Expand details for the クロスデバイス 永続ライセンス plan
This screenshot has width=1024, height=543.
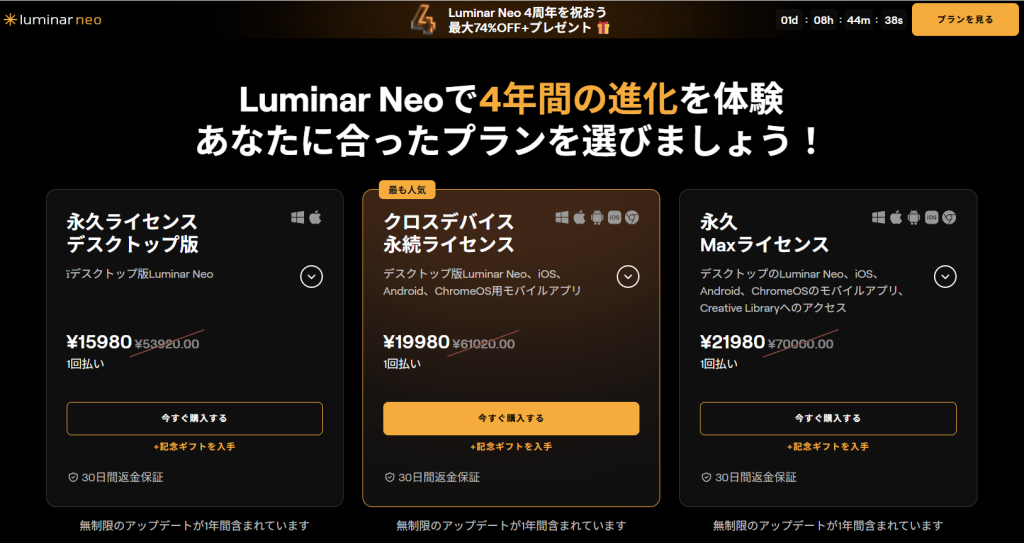pos(628,276)
